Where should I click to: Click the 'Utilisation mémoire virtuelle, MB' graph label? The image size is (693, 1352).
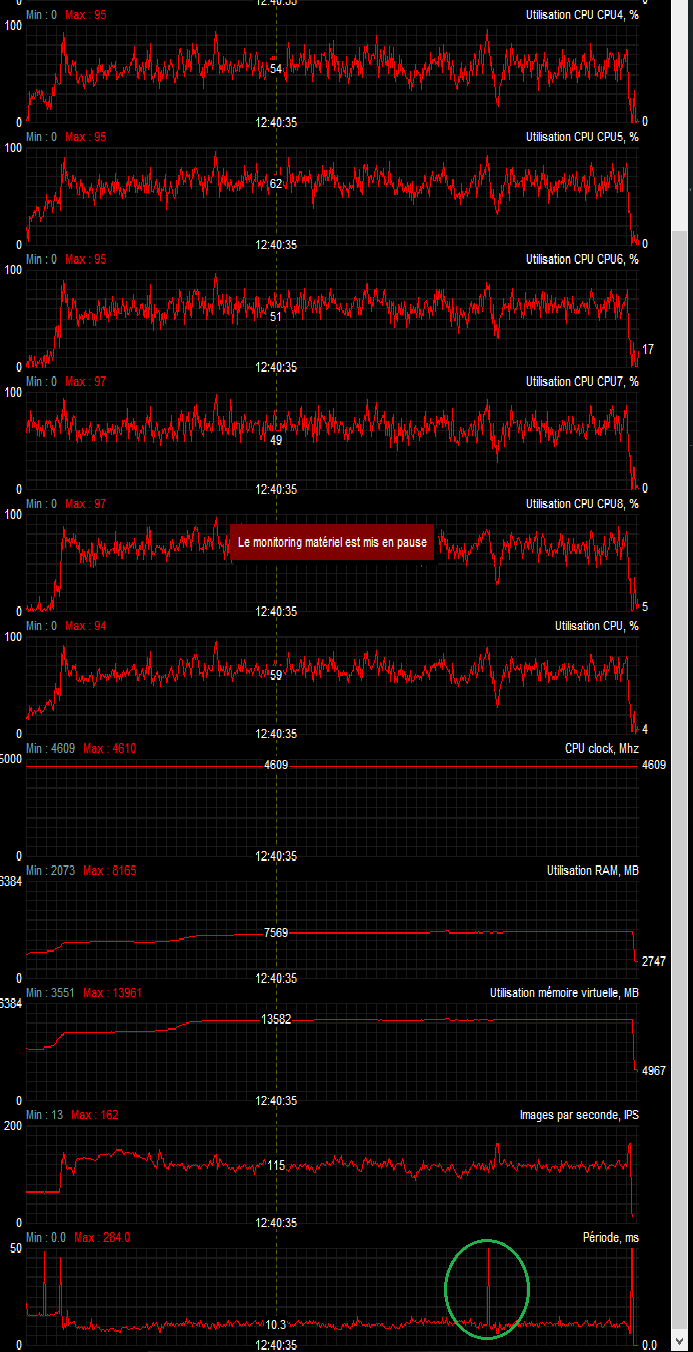pos(564,992)
